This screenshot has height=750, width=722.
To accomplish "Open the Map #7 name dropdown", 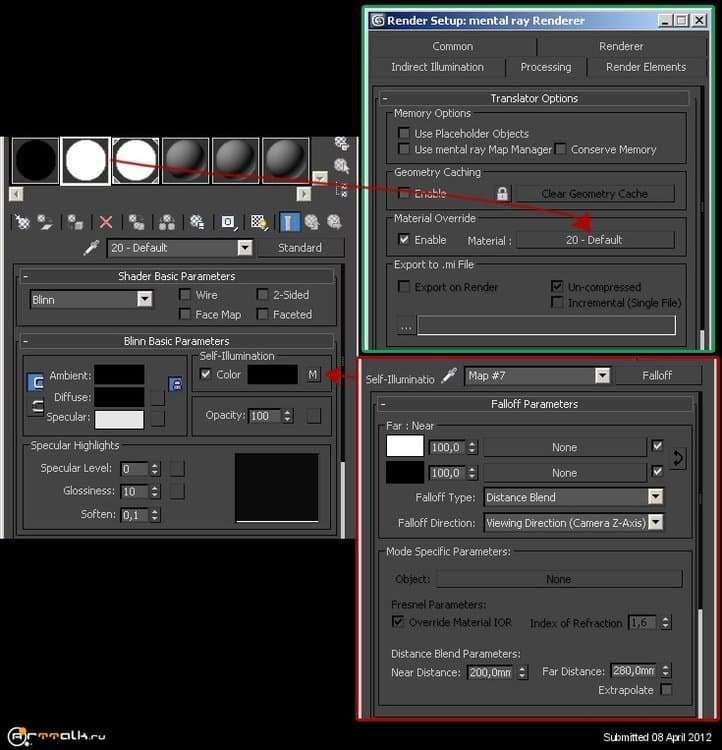I will (x=602, y=375).
